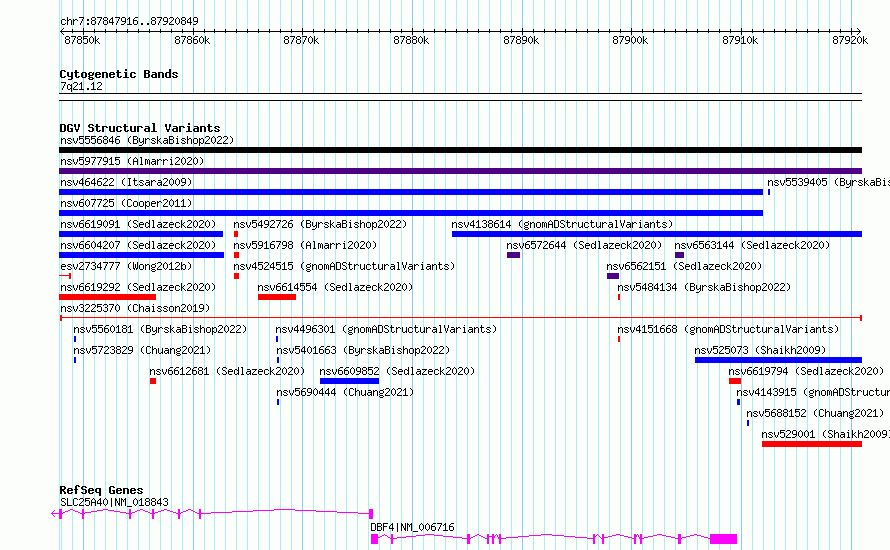Click the red bar under nsv529001
Screen dimensions: 890x550
coord(812,444)
